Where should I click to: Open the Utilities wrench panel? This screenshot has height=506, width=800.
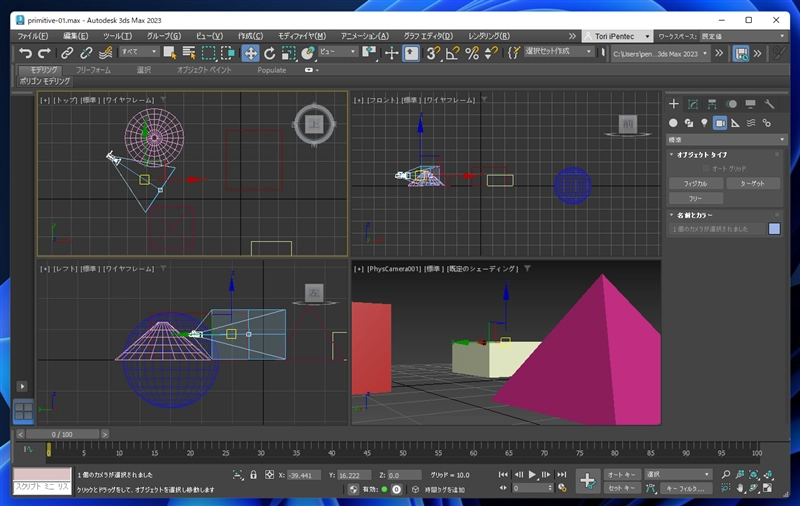click(769, 104)
